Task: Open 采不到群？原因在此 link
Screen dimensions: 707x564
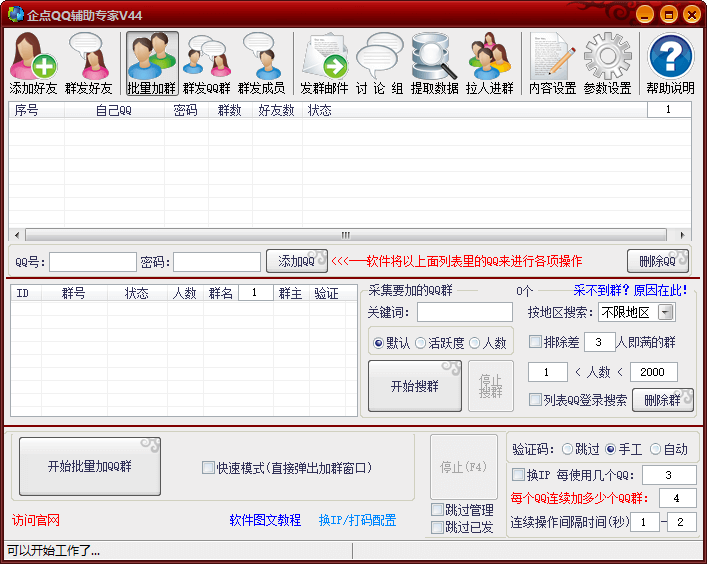Action: click(630, 290)
